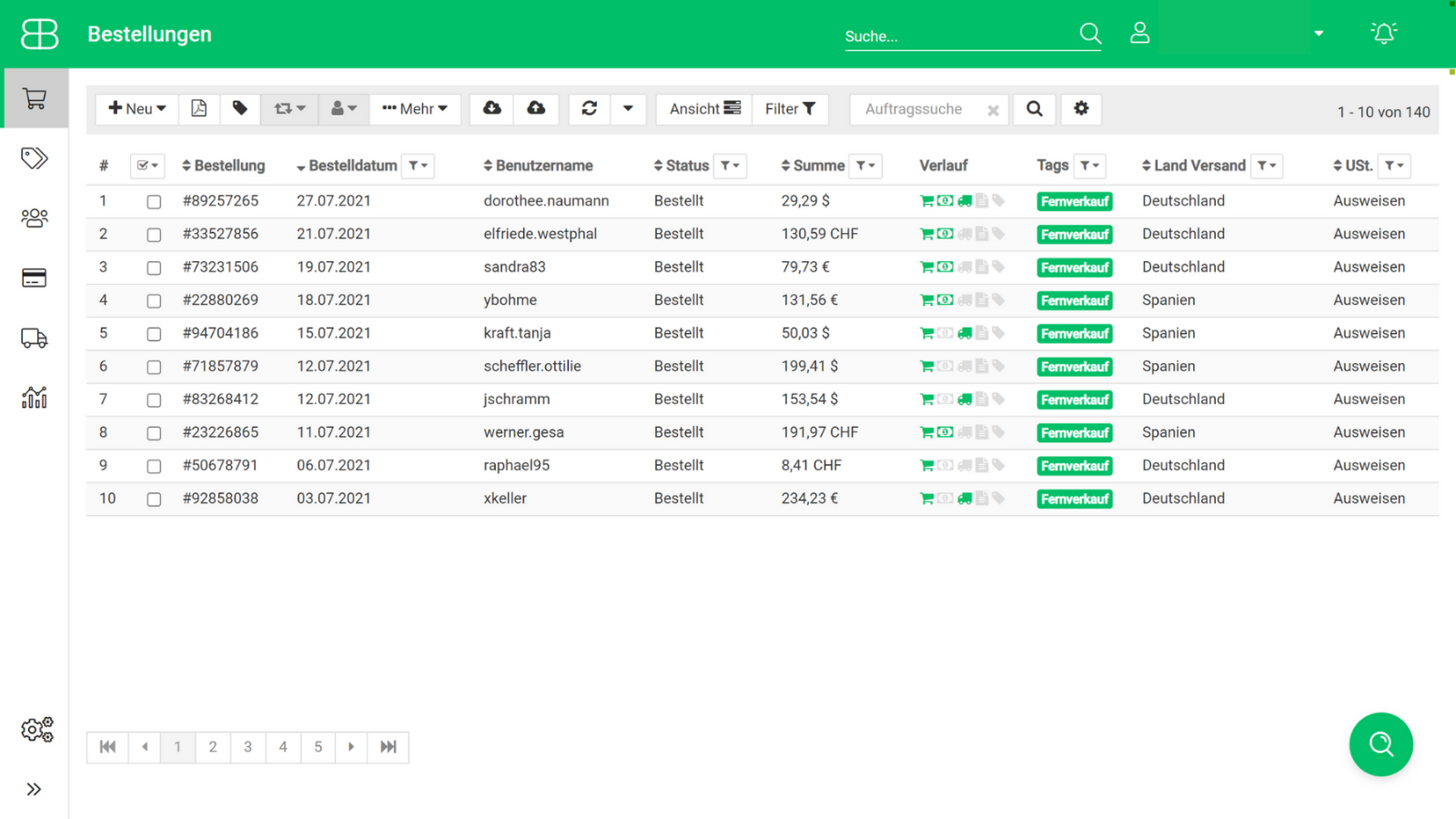
Task: Check the box for order #92858038
Action: (x=154, y=500)
